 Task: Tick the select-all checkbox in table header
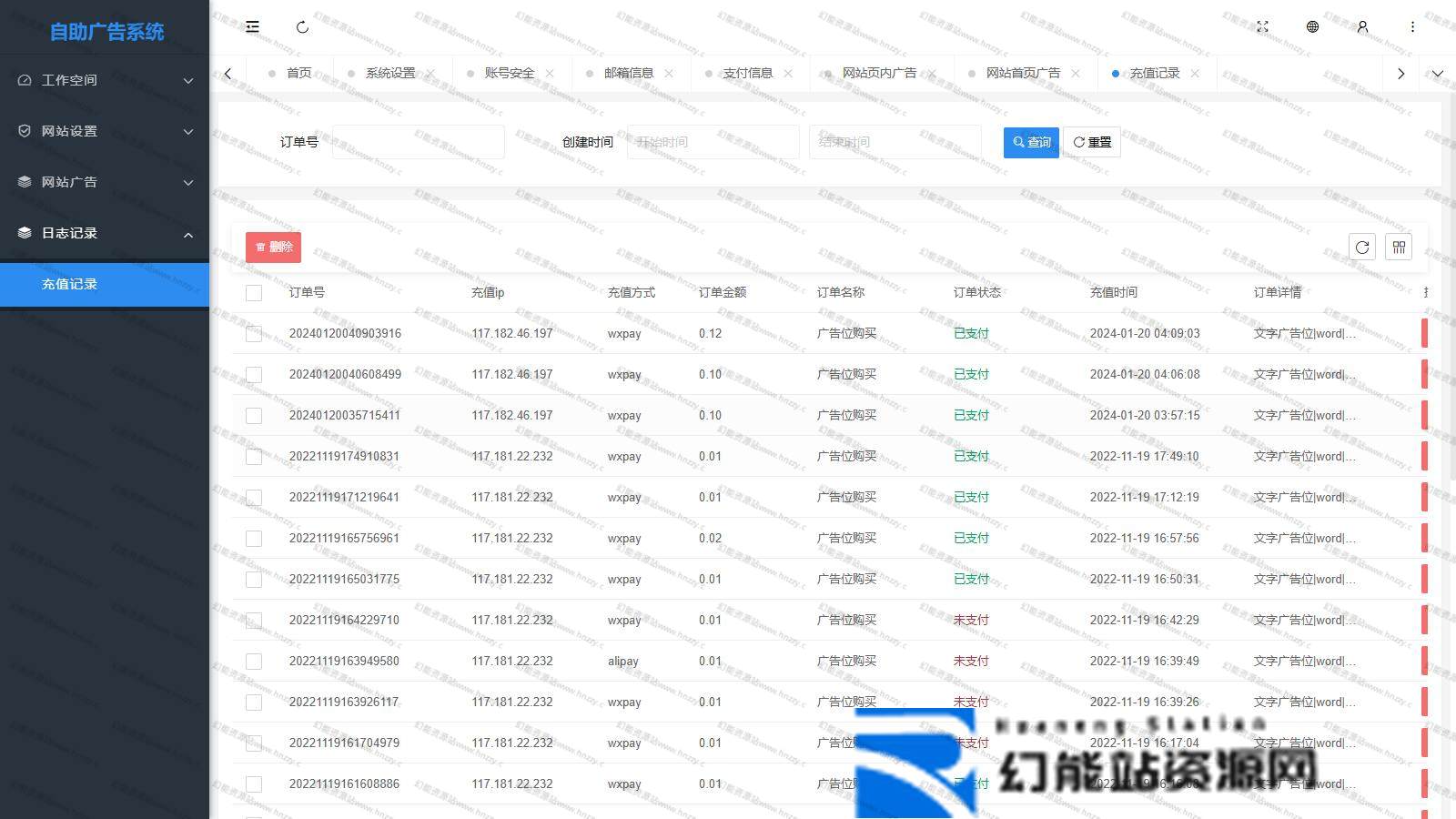[x=254, y=293]
